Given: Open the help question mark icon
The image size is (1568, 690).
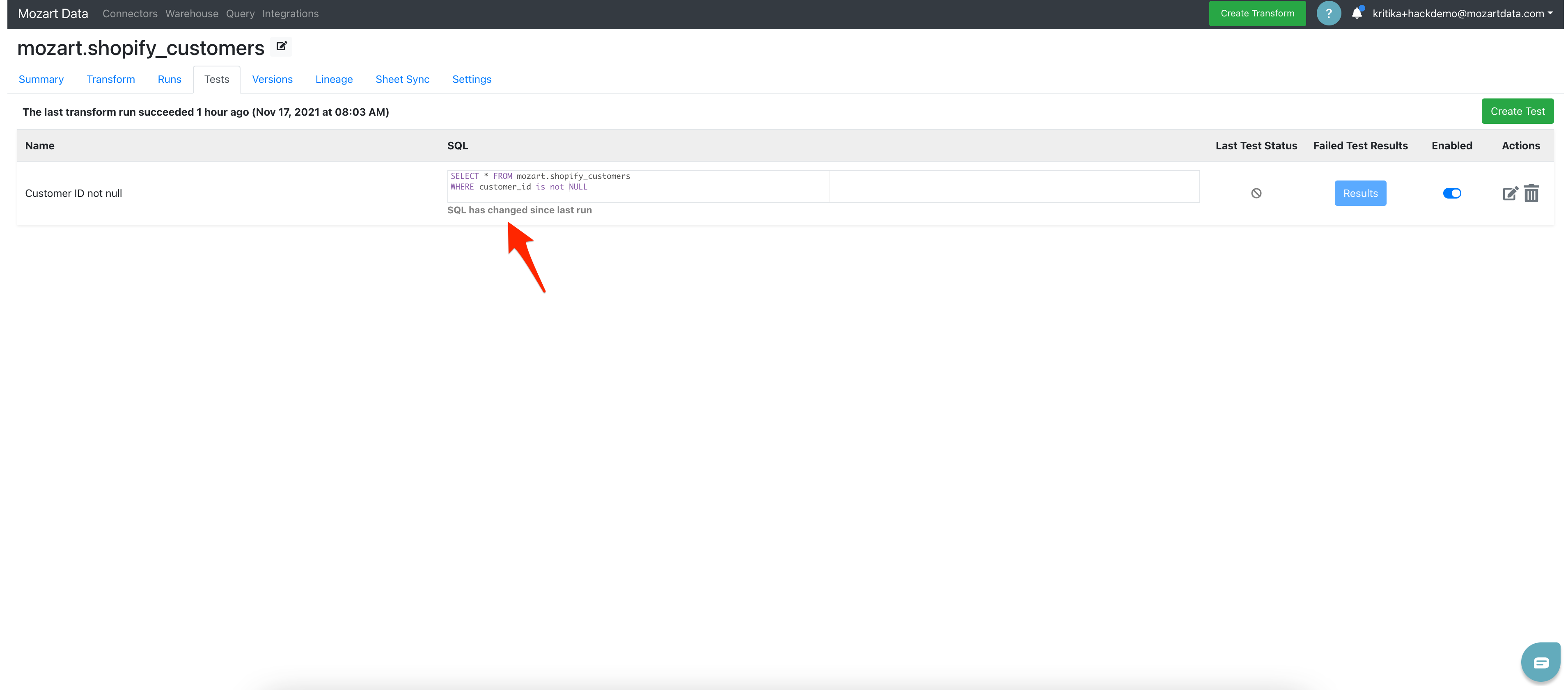Looking at the screenshot, I should coord(1328,14).
